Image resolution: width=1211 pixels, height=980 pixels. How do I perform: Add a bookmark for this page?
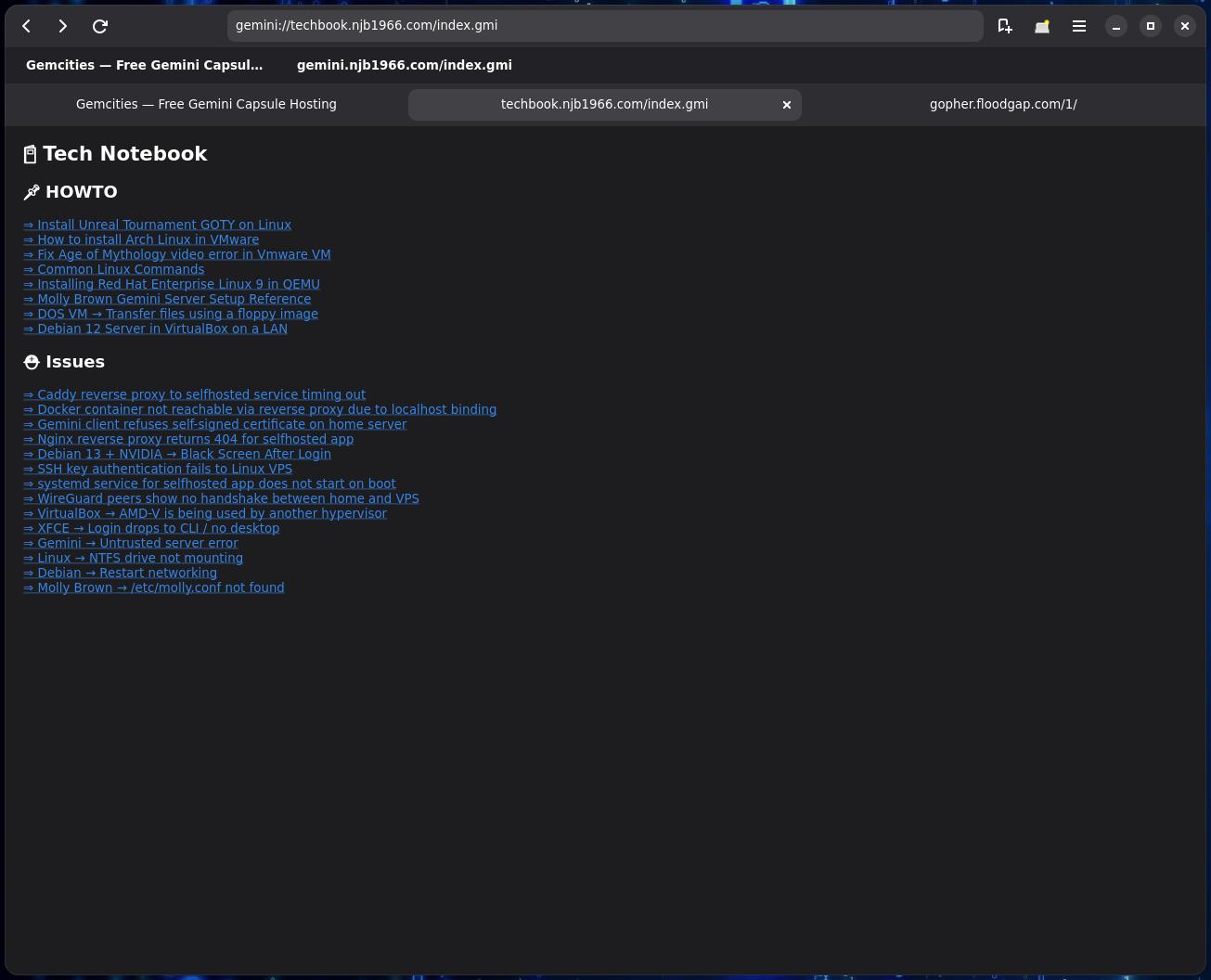(x=1004, y=26)
